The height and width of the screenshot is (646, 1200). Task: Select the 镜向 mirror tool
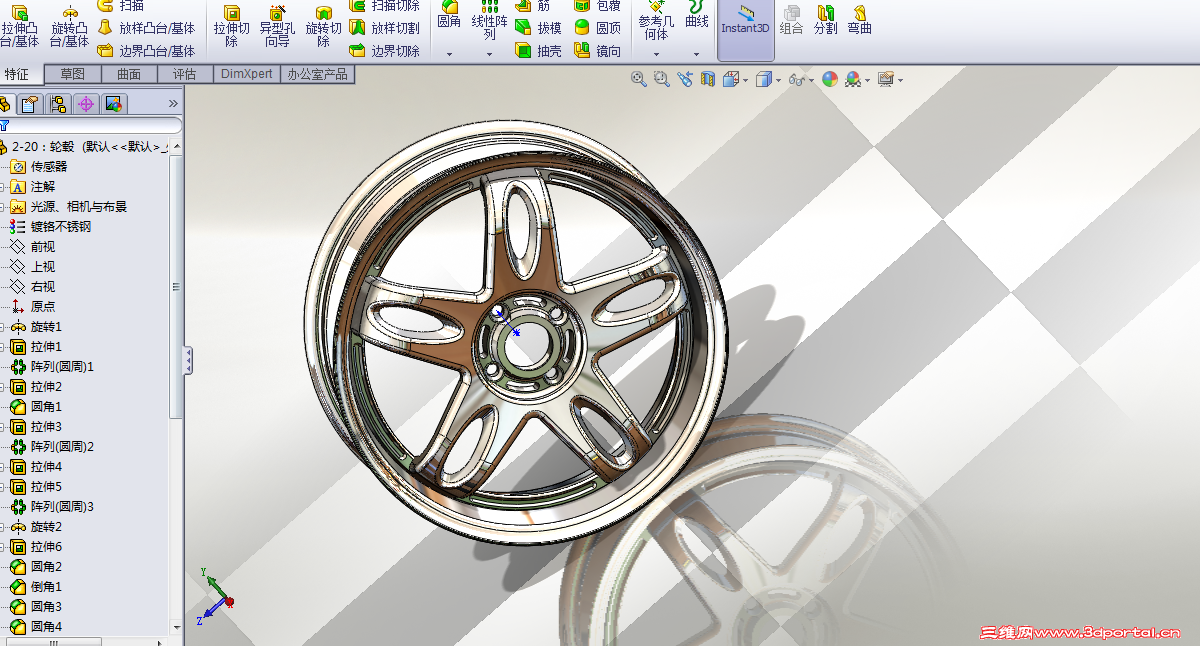tap(598, 51)
